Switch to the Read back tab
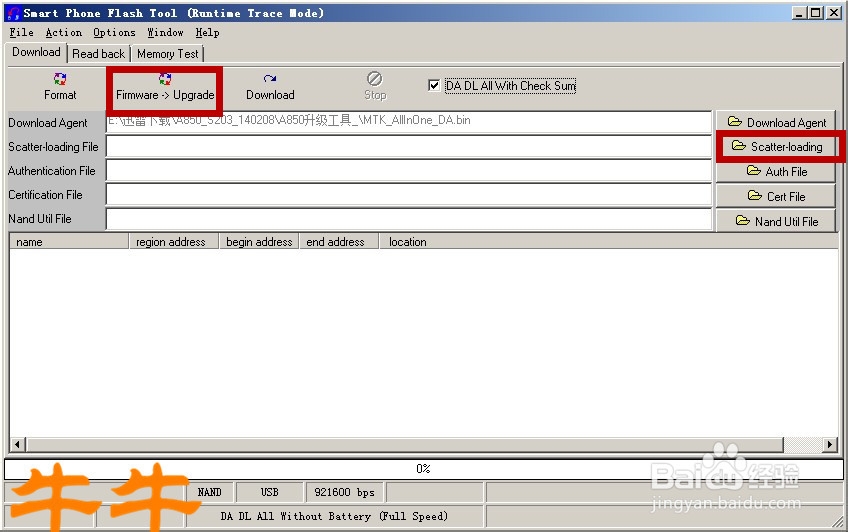This screenshot has height=532, width=848. tap(98, 54)
